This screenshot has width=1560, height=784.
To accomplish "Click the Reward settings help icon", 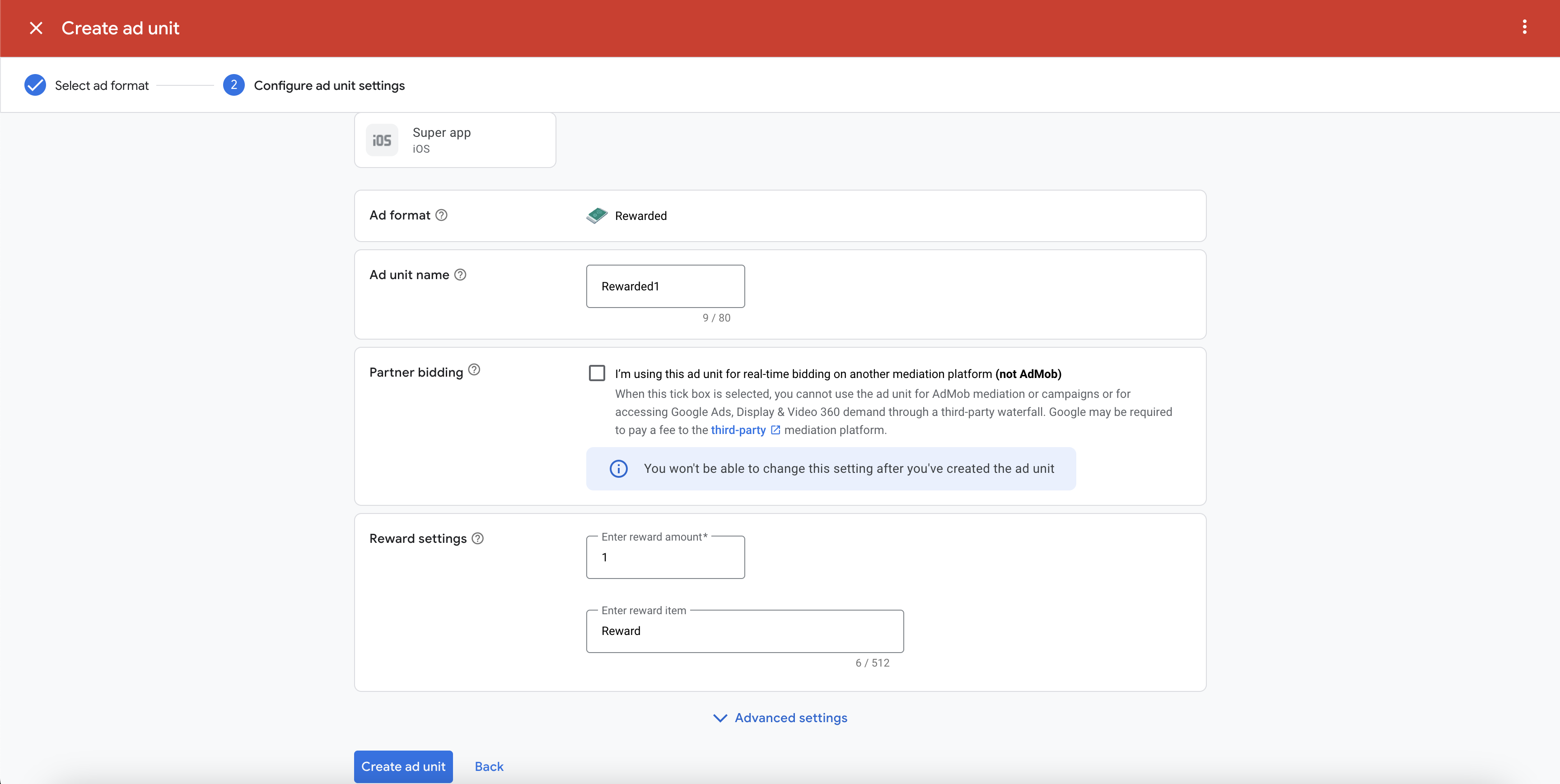I will click(478, 538).
